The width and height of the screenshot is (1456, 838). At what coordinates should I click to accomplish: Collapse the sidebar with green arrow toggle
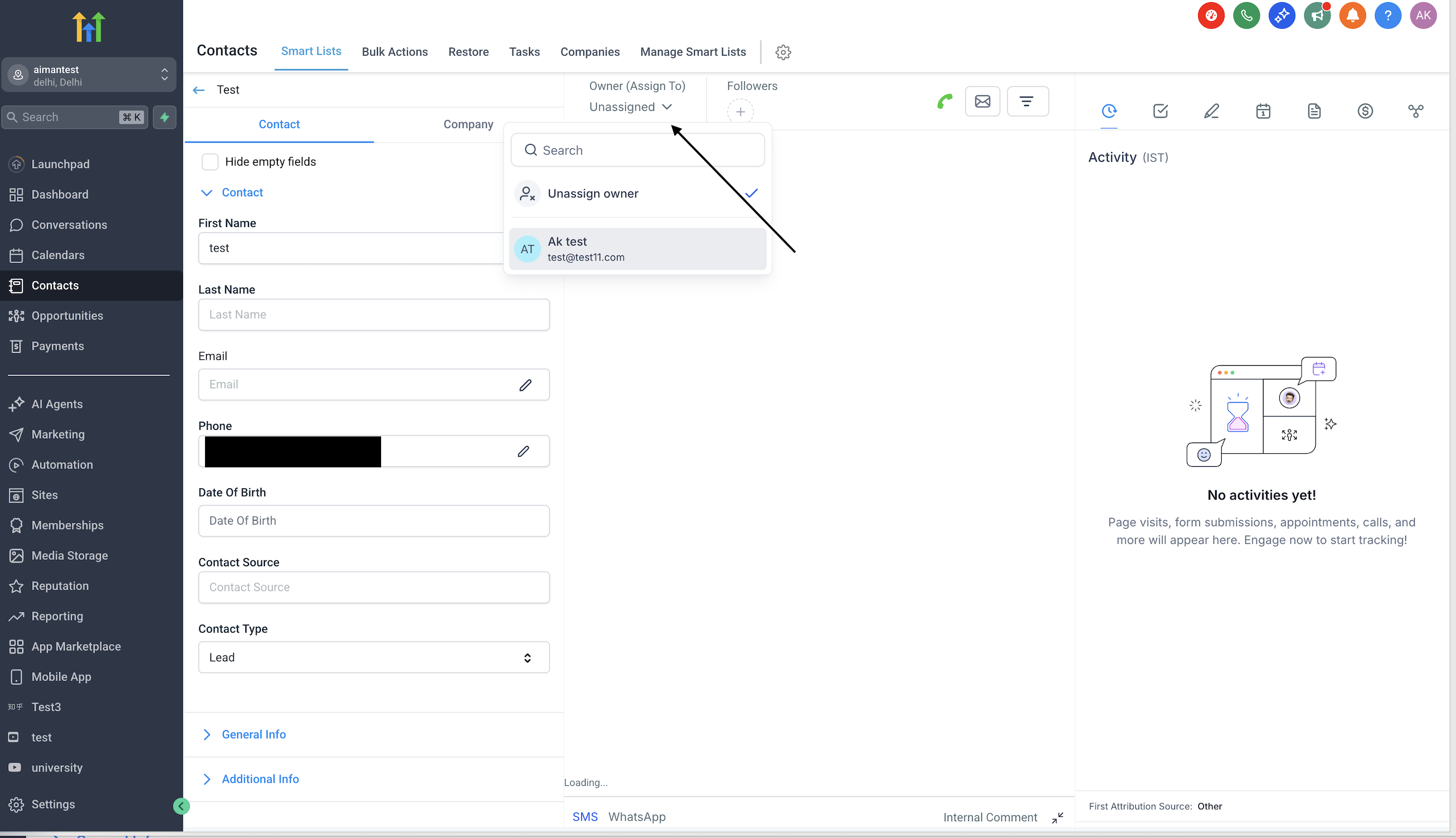click(x=181, y=806)
